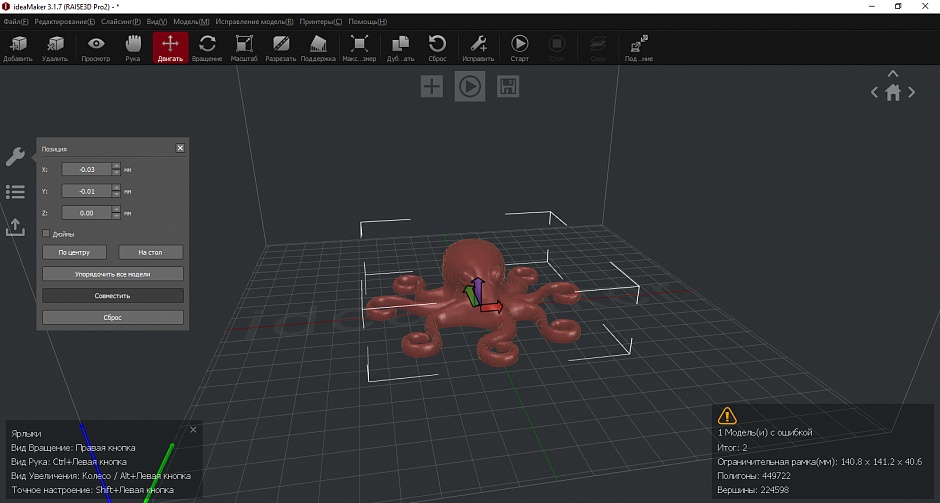
Task: Open the Поддержка (Support) tool
Action: (x=318, y=47)
